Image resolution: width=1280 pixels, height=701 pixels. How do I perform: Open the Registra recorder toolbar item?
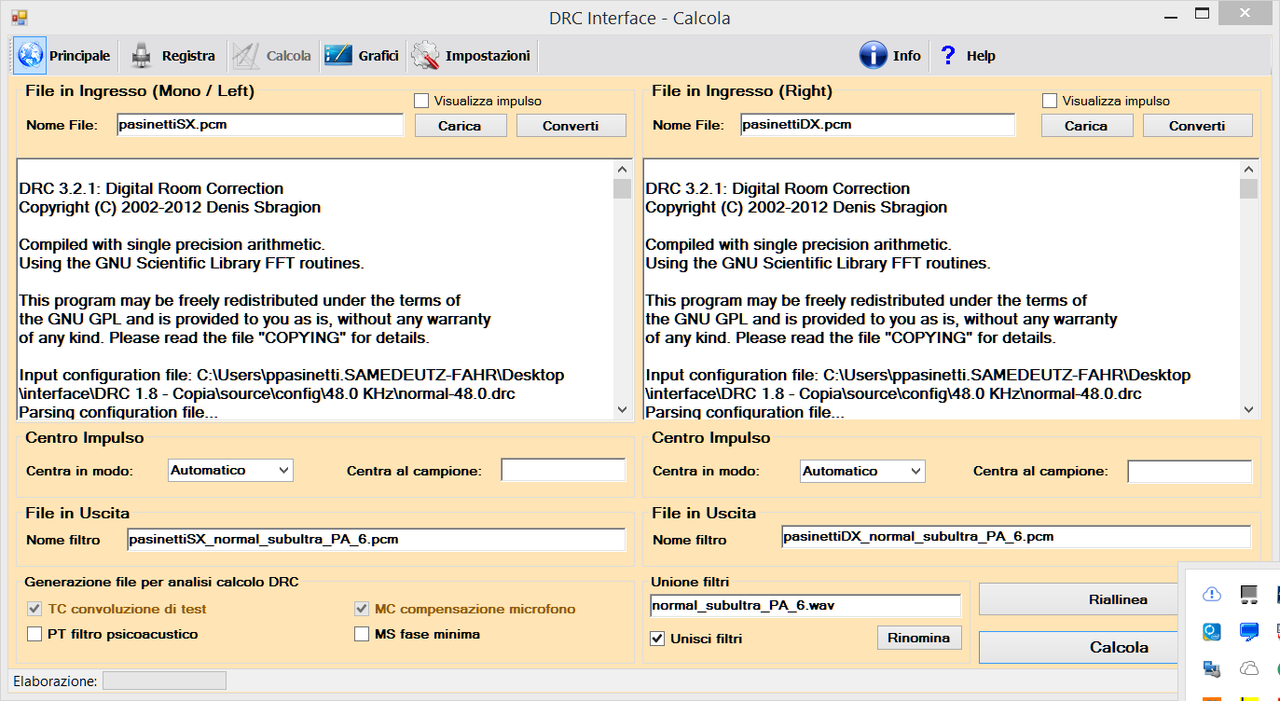[x=173, y=56]
